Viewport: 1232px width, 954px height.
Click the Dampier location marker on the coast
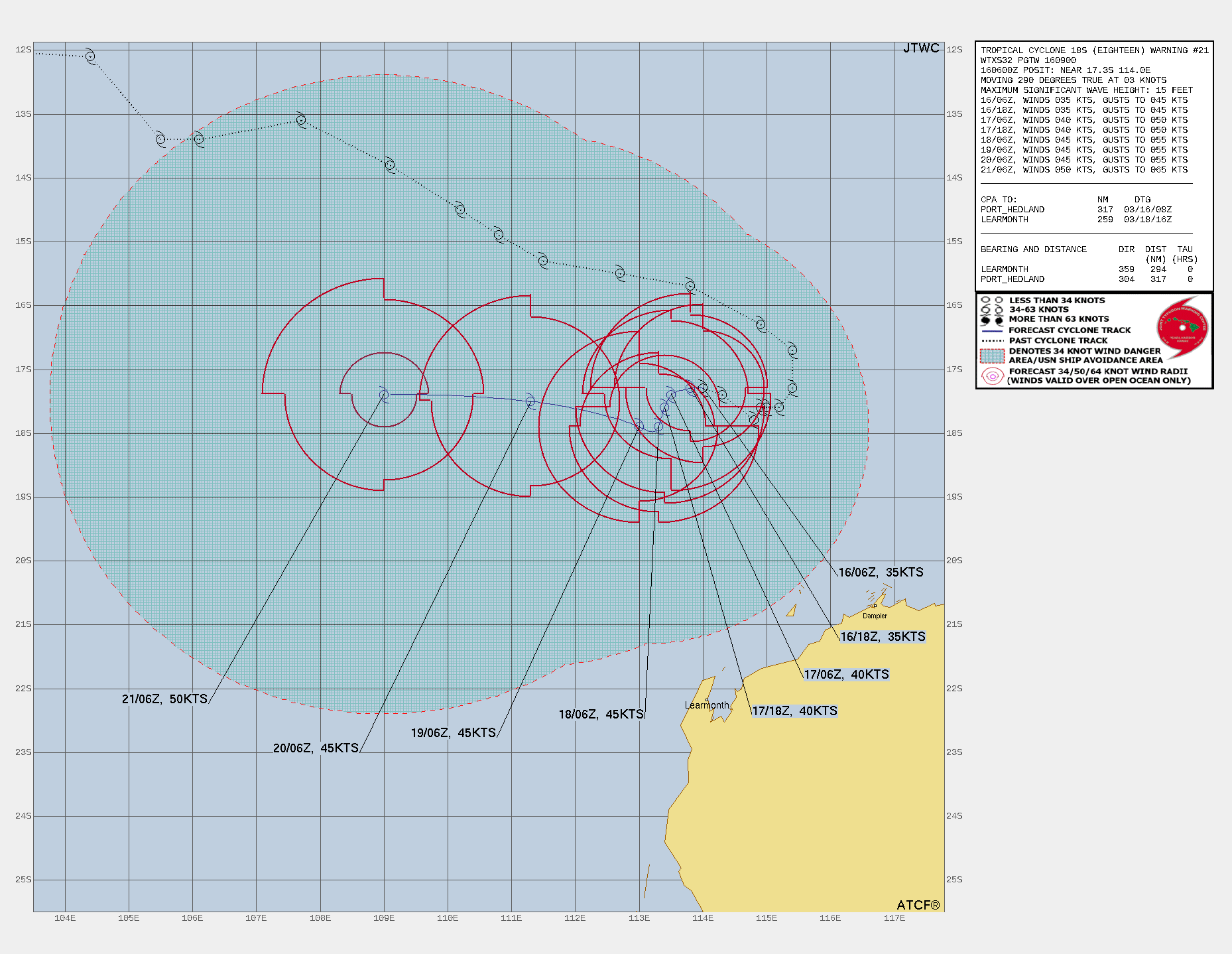click(x=875, y=606)
